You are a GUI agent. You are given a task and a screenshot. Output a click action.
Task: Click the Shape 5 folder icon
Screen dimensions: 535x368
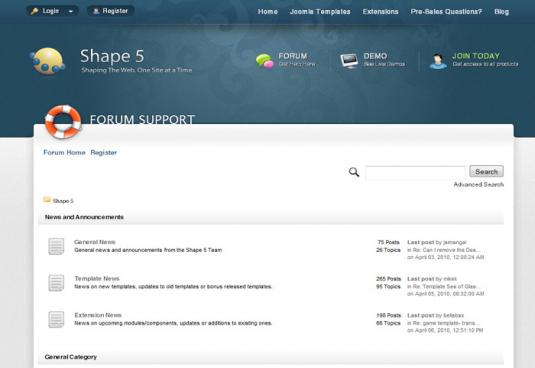click(47, 200)
